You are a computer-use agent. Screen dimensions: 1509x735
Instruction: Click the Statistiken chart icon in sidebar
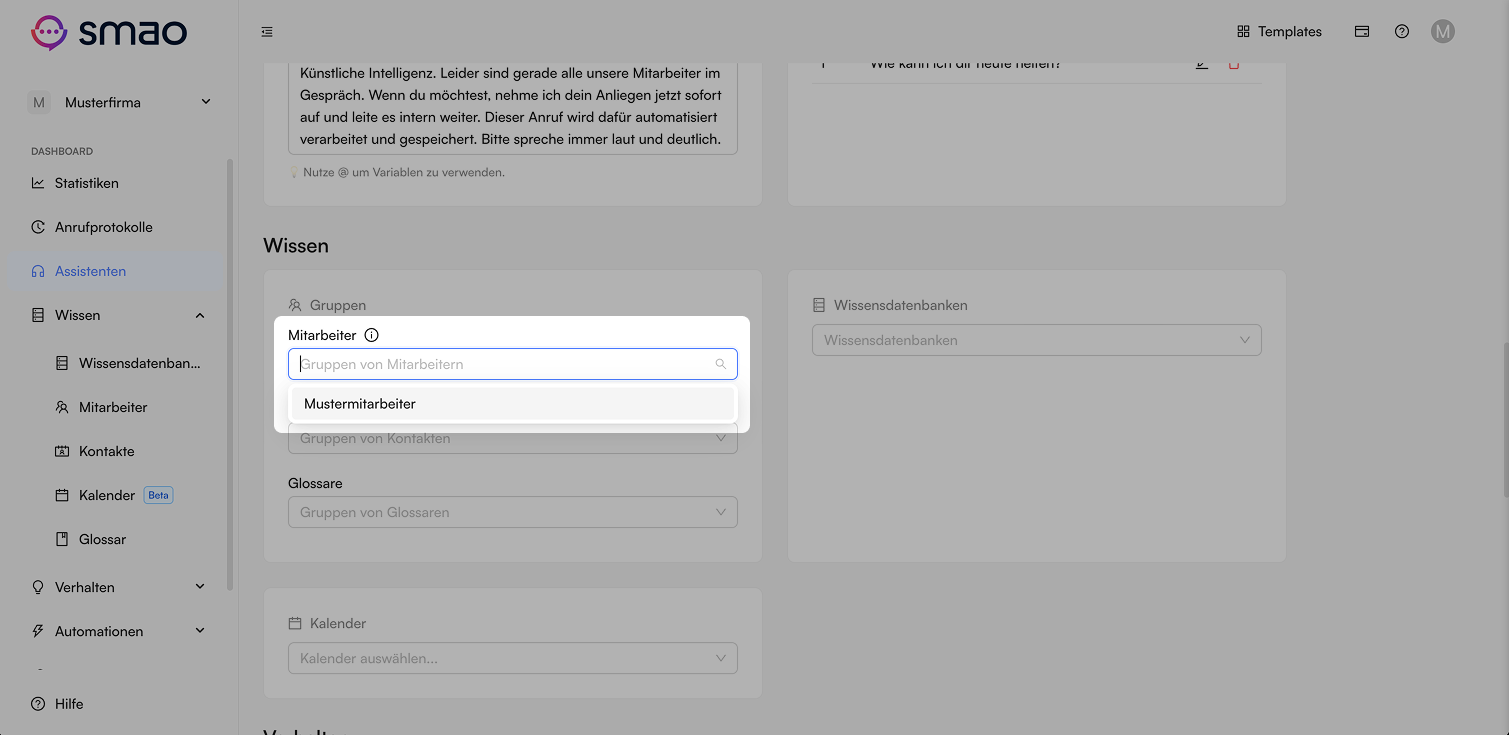tap(38, 183)
